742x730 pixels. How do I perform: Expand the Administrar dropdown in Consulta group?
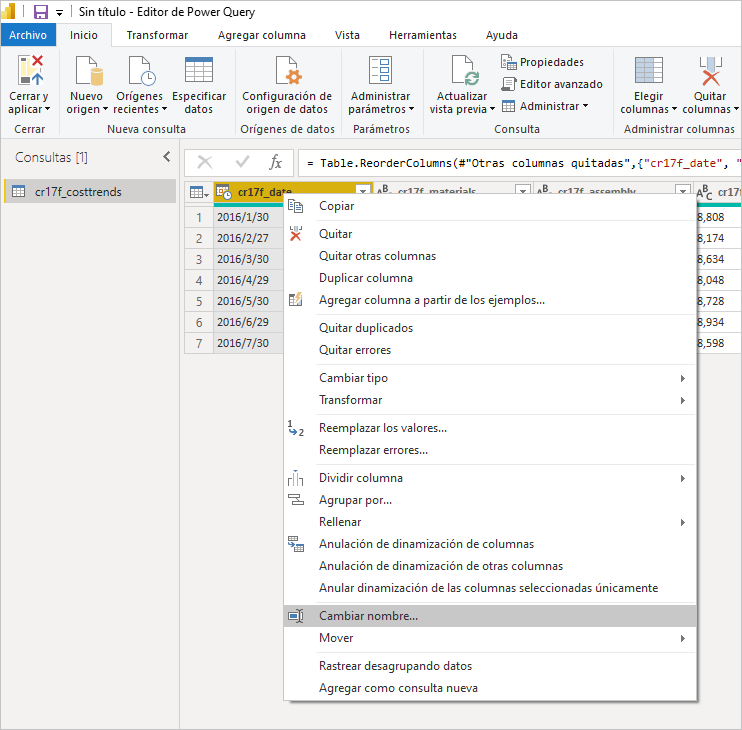pos(585,106)
